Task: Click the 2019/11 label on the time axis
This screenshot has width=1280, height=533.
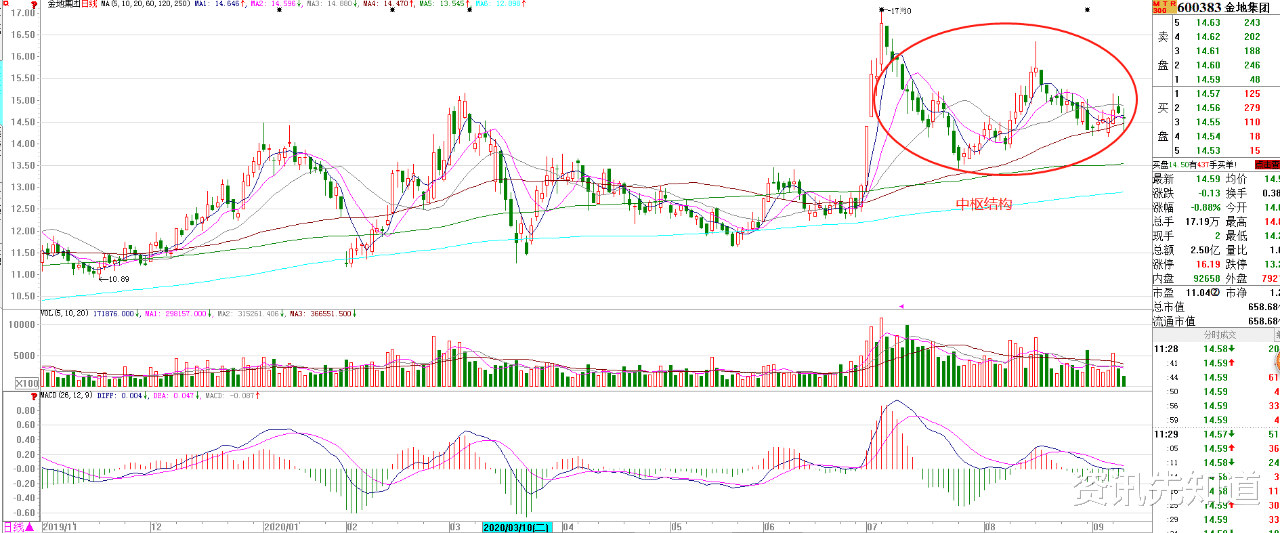Action: pos(62,526)
